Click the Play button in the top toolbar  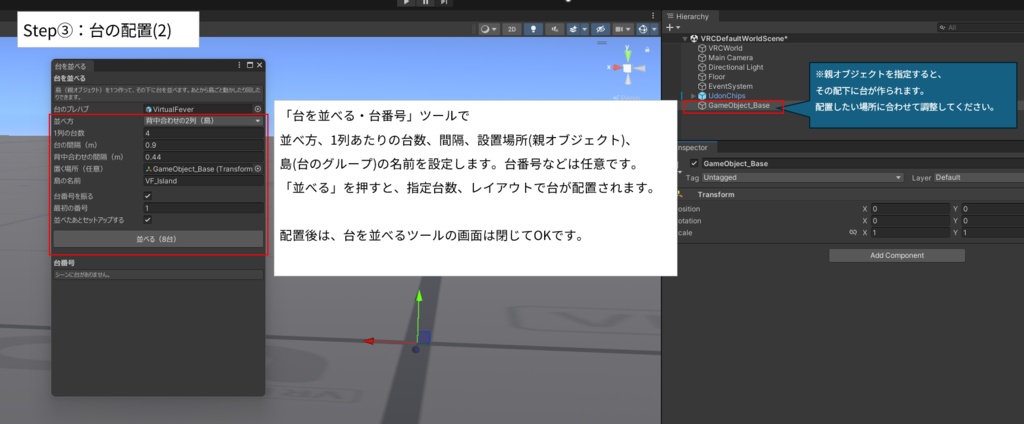[406, 3]
